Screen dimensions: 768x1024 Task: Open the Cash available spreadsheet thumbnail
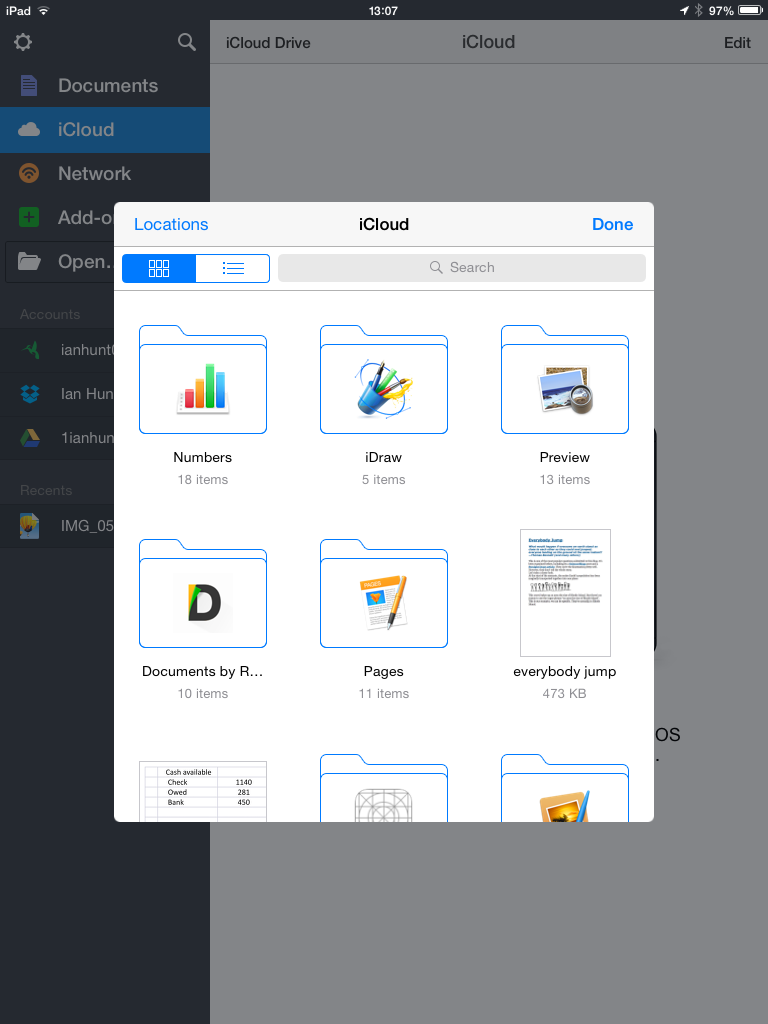click(203, 791)
